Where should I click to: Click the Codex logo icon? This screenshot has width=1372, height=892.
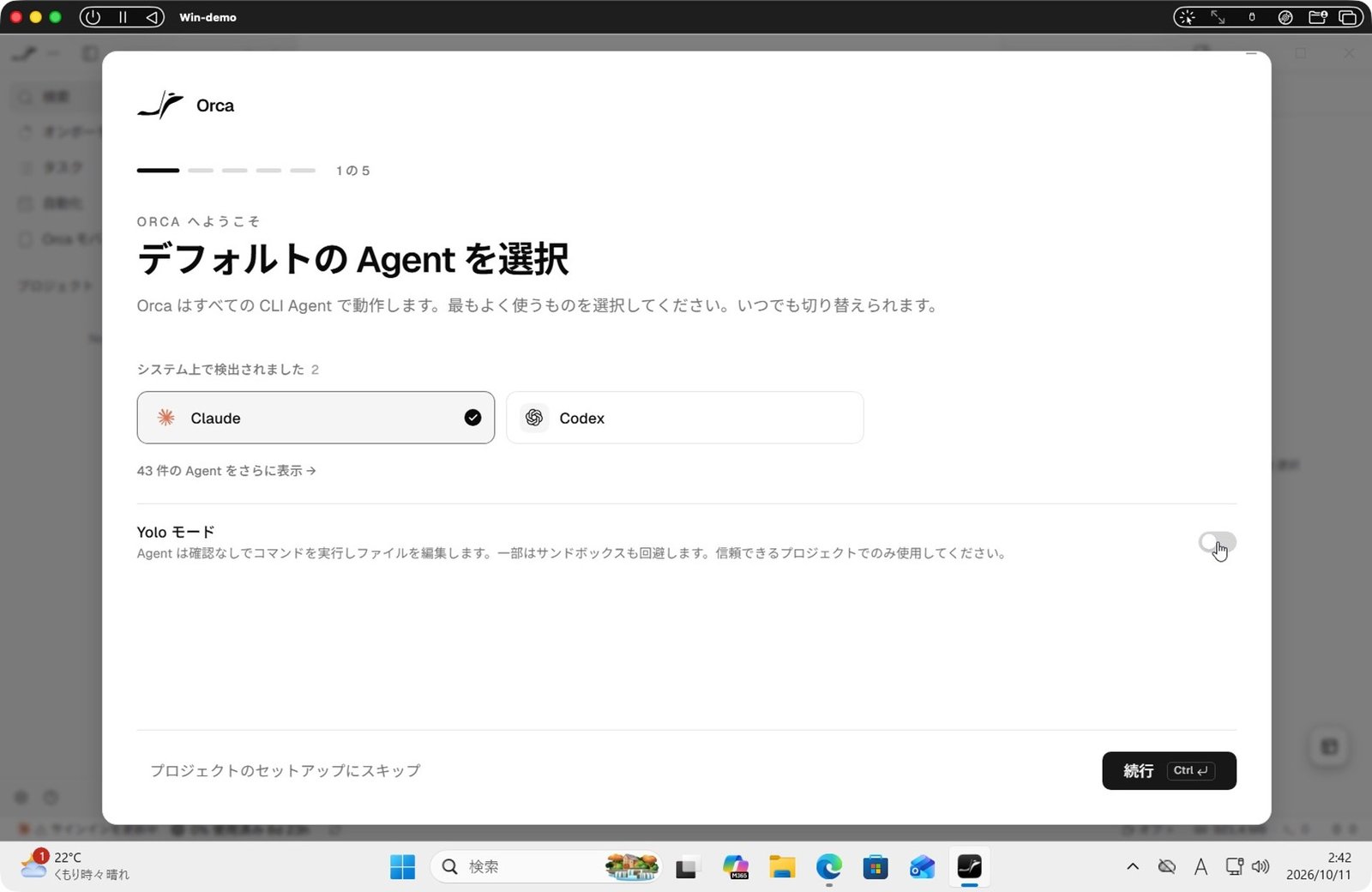(x=534, y=418)
